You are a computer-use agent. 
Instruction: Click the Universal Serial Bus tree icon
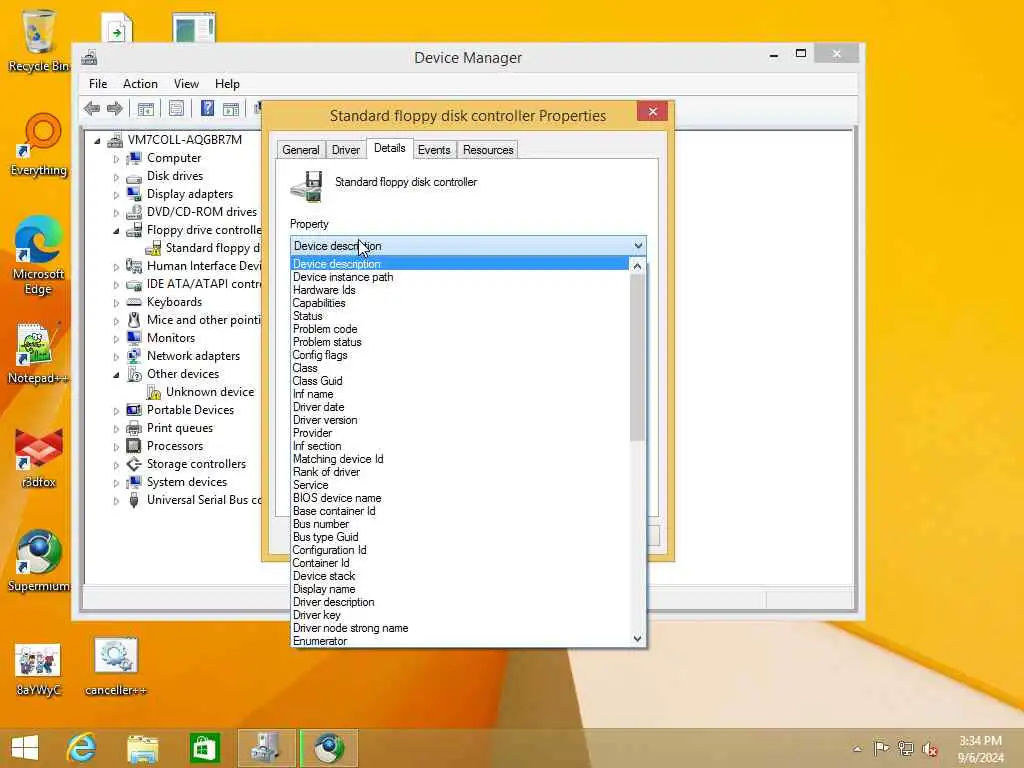tap(134, 500)
